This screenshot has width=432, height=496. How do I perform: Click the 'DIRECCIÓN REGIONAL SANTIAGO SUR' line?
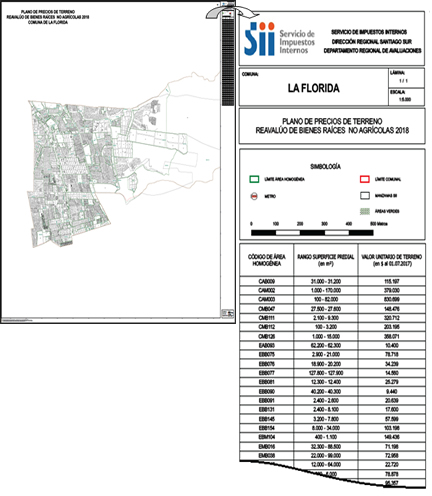(371, 42)
